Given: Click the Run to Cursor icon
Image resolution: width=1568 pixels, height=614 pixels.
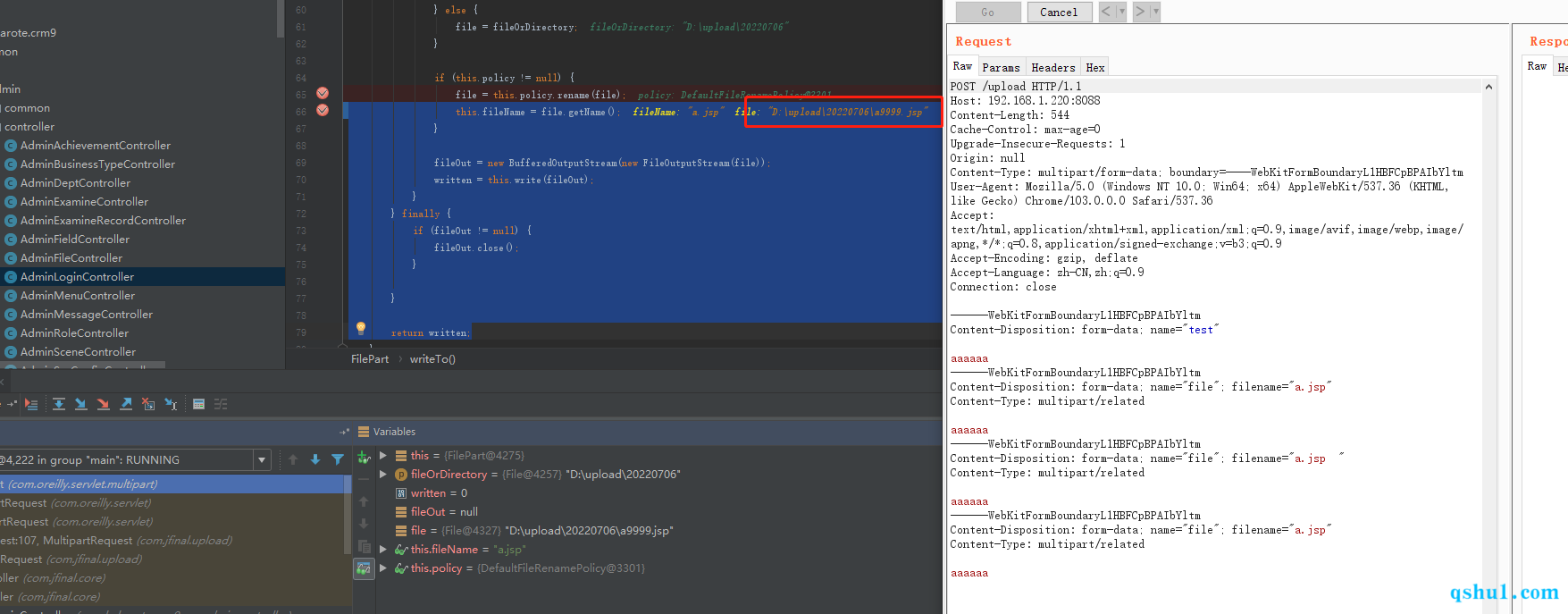Looking at the screenshot, I should click(x=171, y=404).
